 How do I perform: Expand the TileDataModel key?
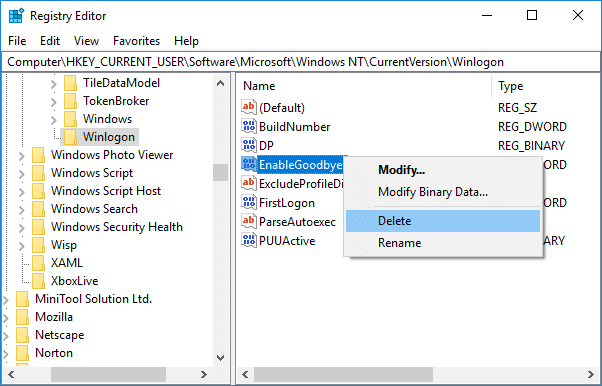54,84
